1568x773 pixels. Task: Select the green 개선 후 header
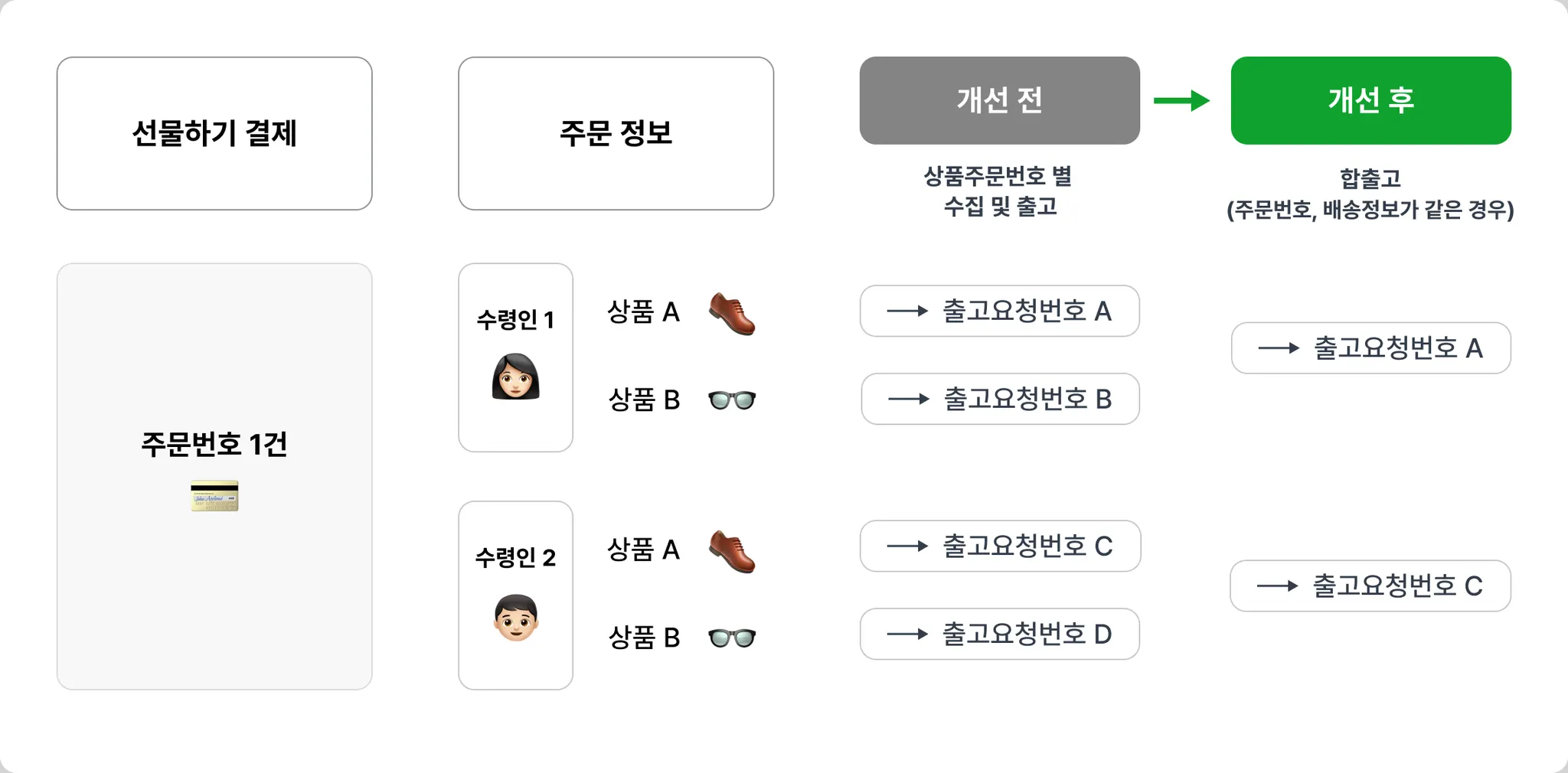[1370, 100]
